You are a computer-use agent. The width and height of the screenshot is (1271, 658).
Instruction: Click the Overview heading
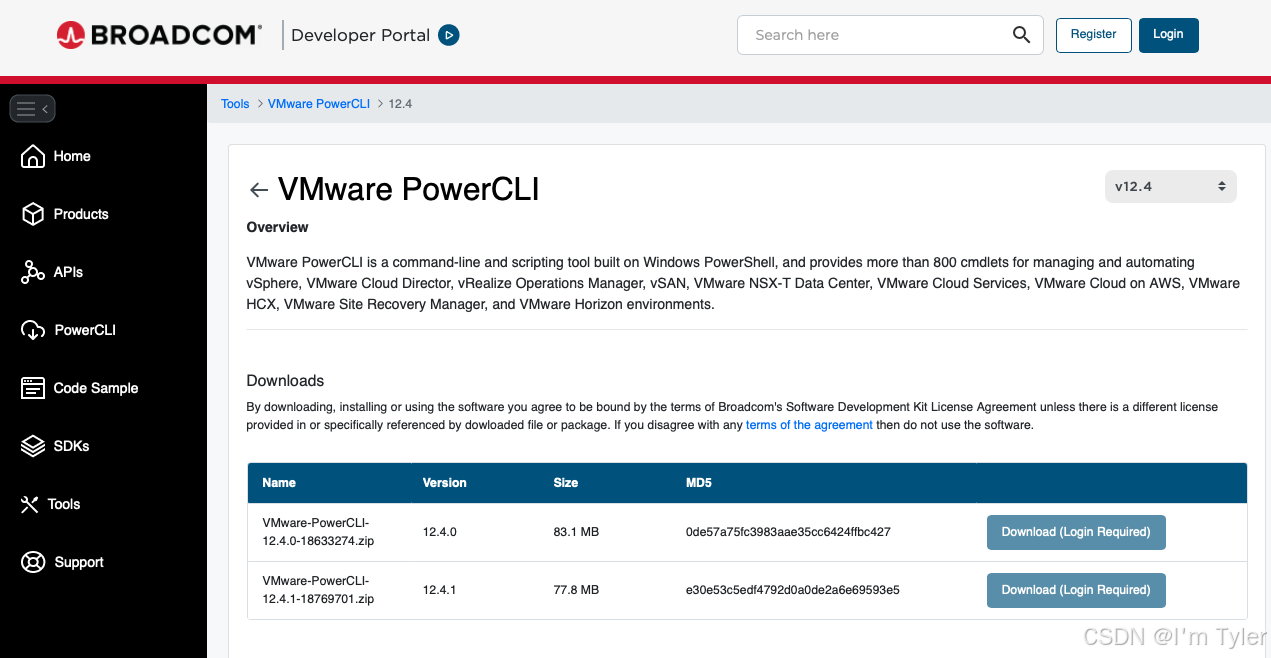coord(278,227)
